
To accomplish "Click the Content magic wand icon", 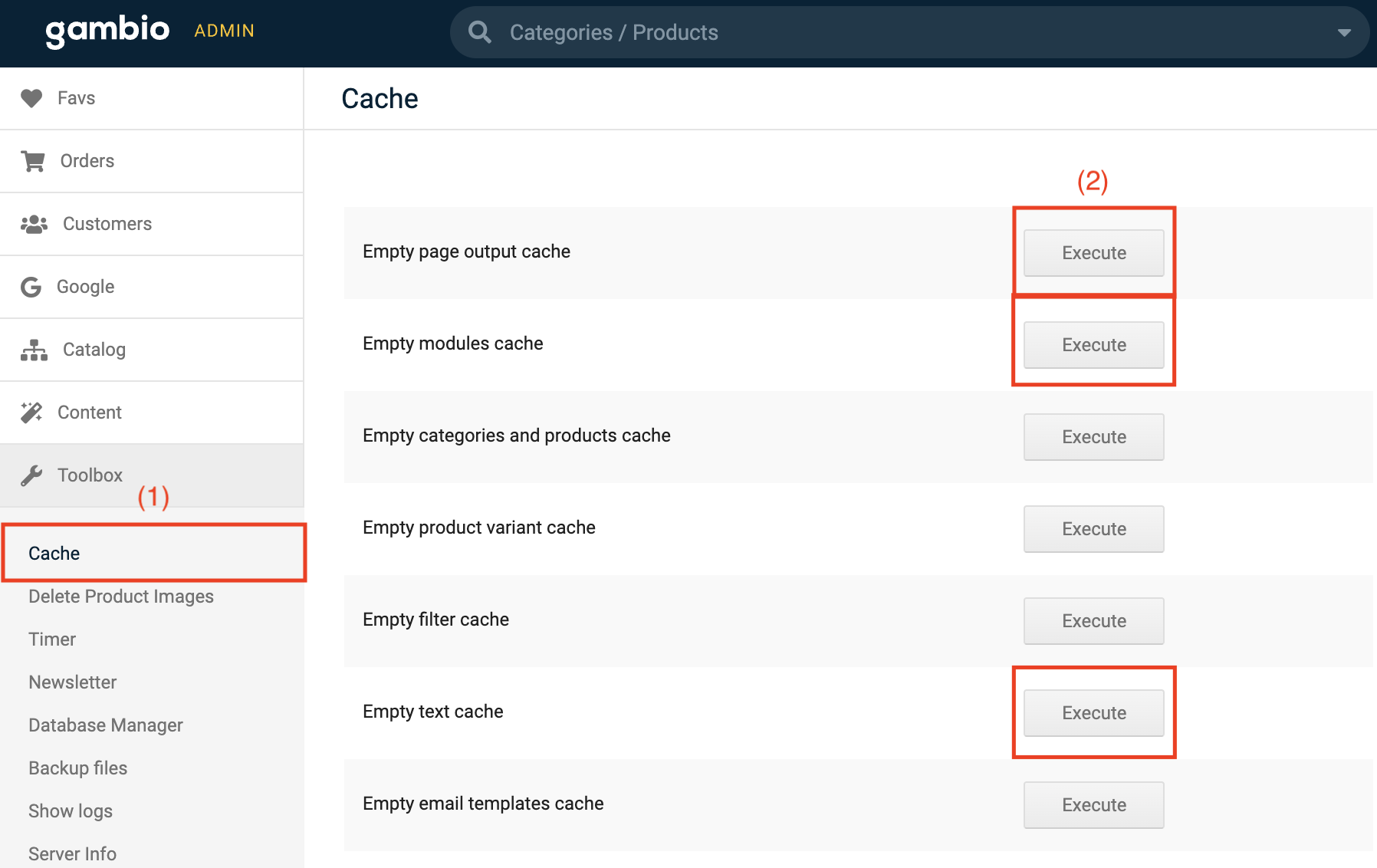I will [31, 413].
